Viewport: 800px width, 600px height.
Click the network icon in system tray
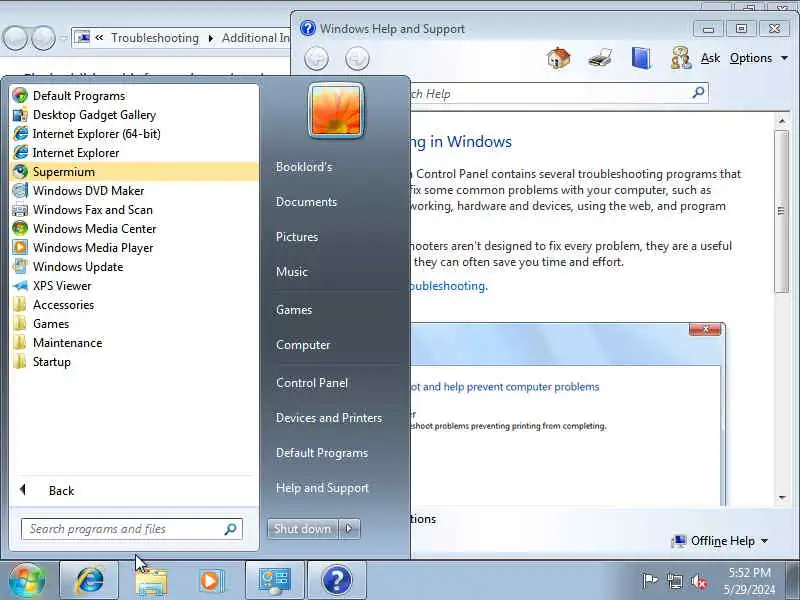click(674, 581)
